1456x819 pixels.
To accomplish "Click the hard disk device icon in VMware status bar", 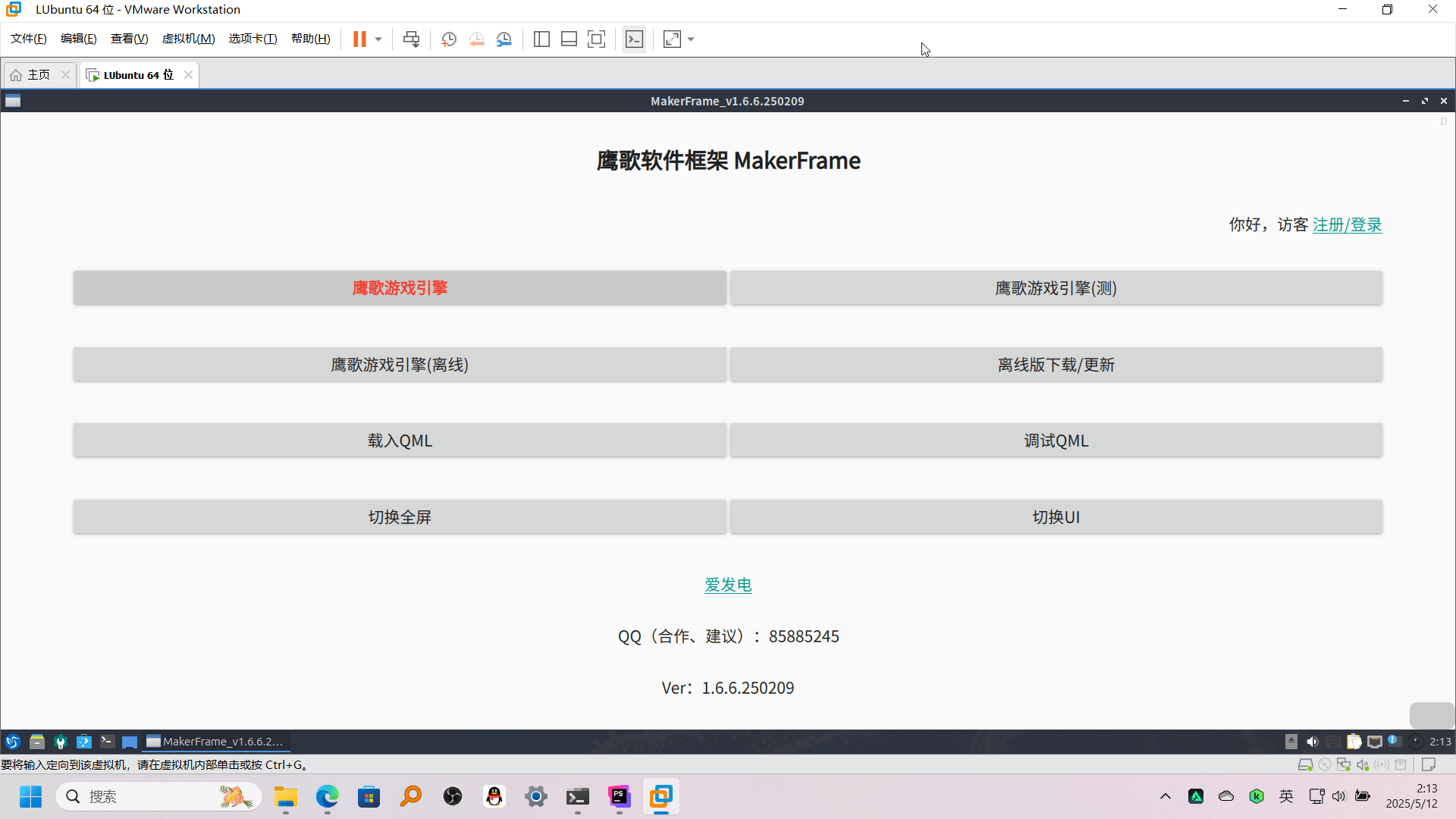I will point(1305,764).
